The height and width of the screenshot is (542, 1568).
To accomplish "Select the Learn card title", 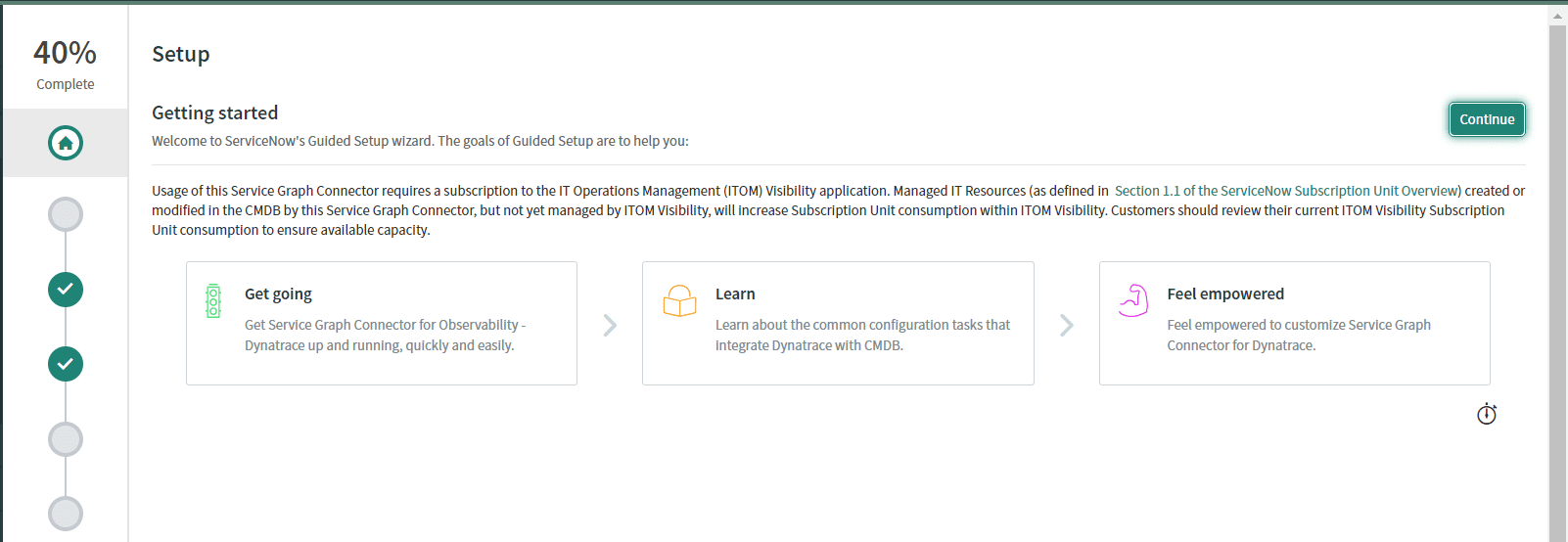I will [735, 294].
